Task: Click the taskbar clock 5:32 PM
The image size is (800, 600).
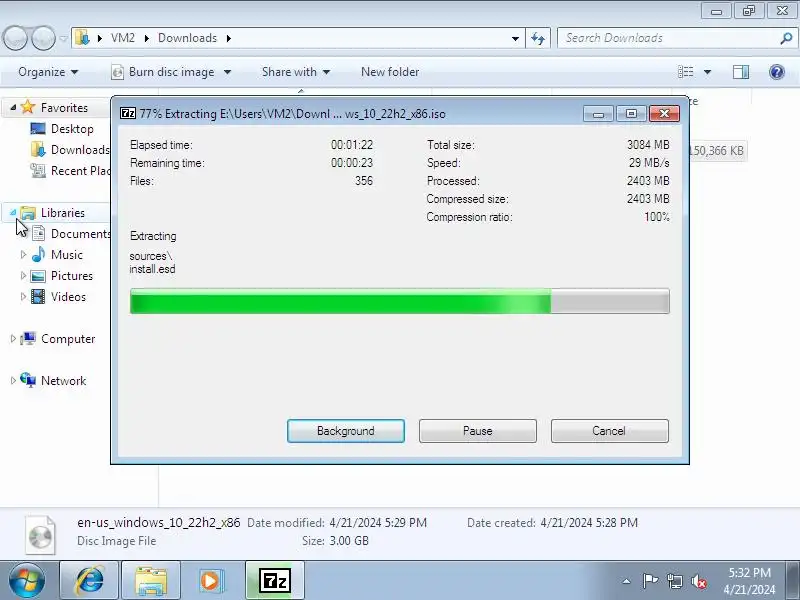Action: (749, 572)
